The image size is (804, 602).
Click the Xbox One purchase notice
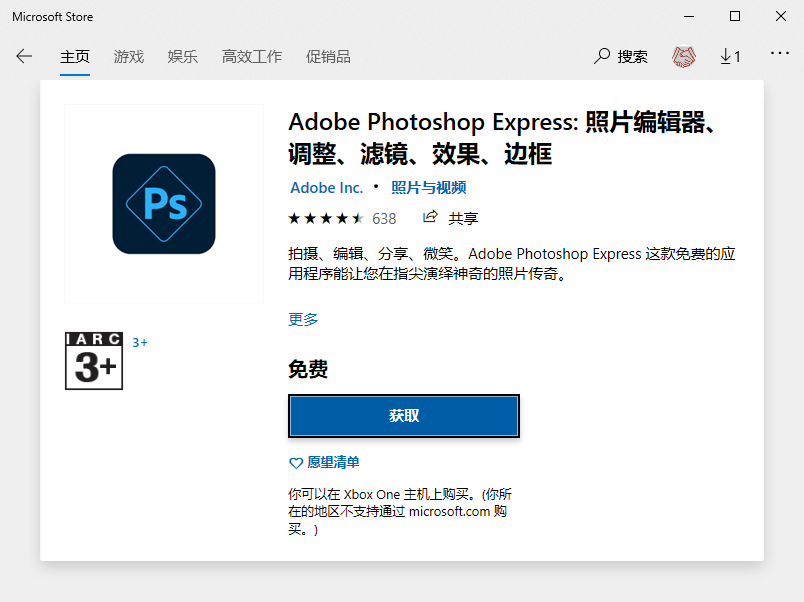[x=400, y=512]
